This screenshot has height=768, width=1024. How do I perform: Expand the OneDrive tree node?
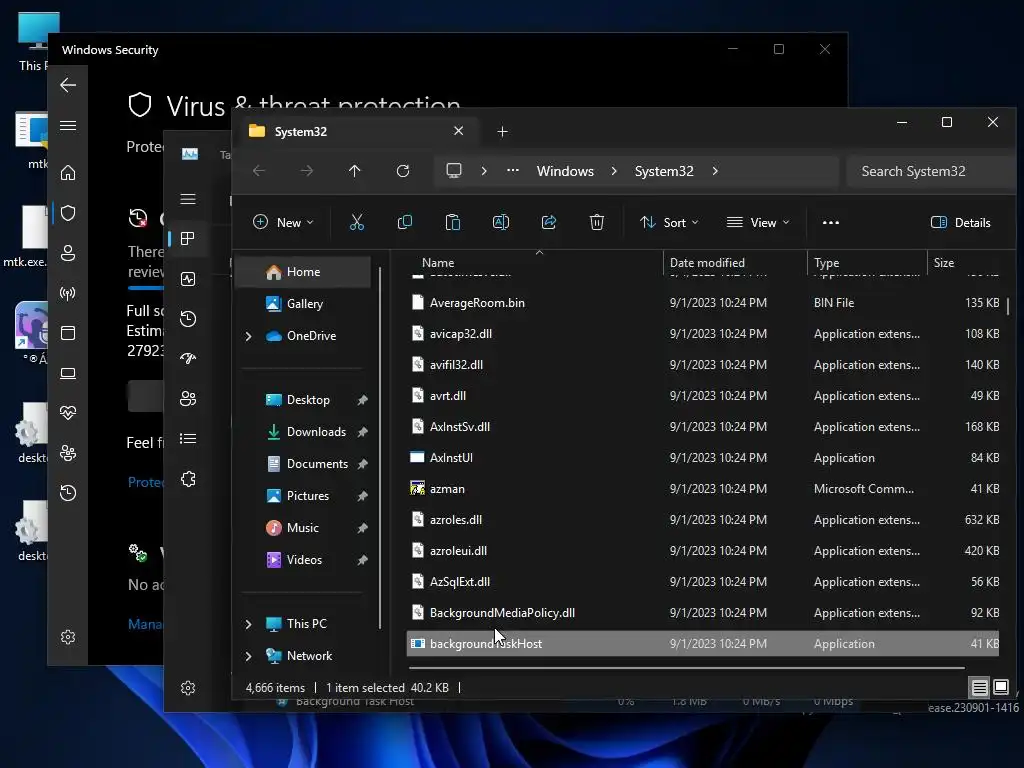coord(249,336)
